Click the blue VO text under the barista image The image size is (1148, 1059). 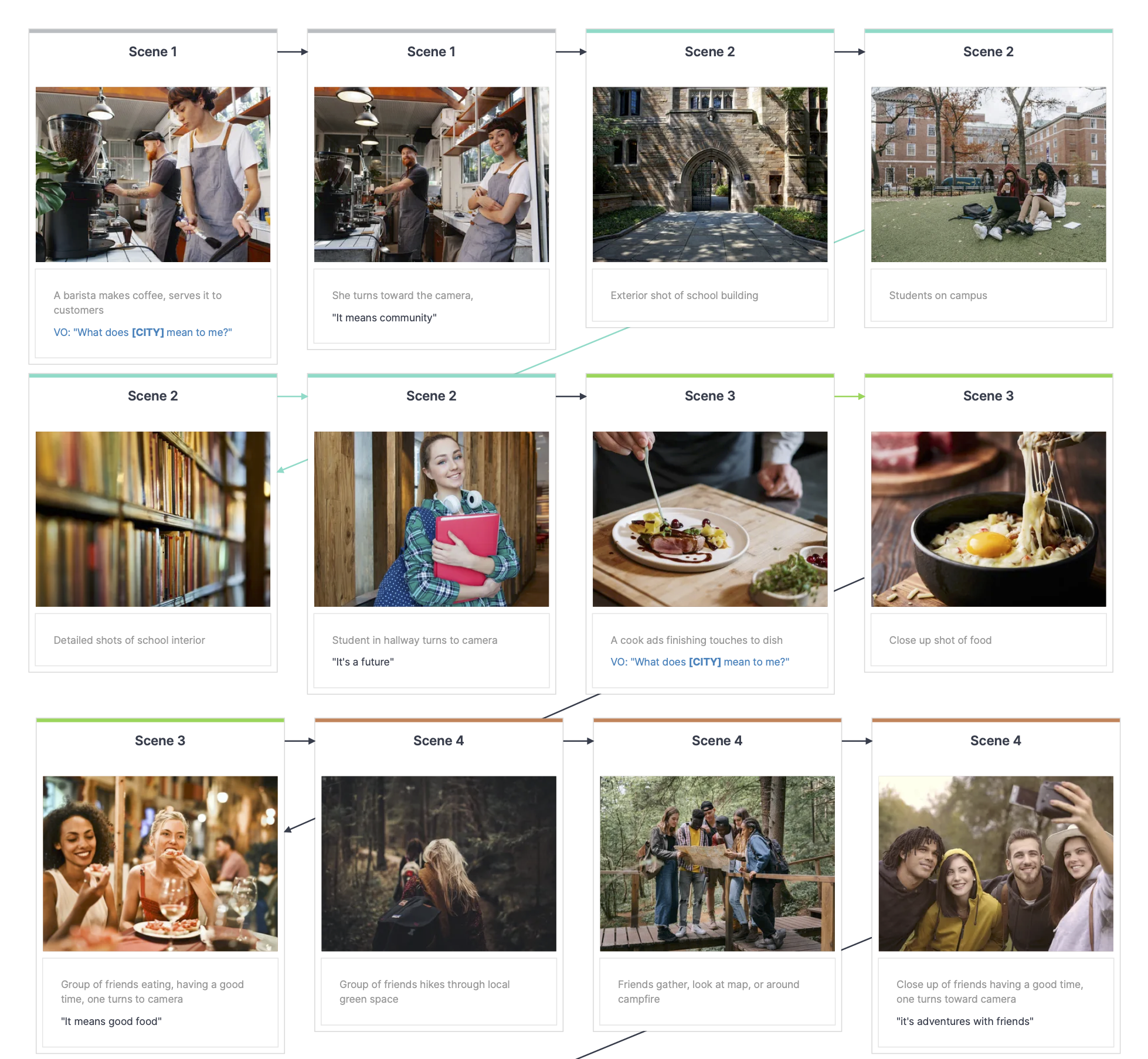click(142, 332)
